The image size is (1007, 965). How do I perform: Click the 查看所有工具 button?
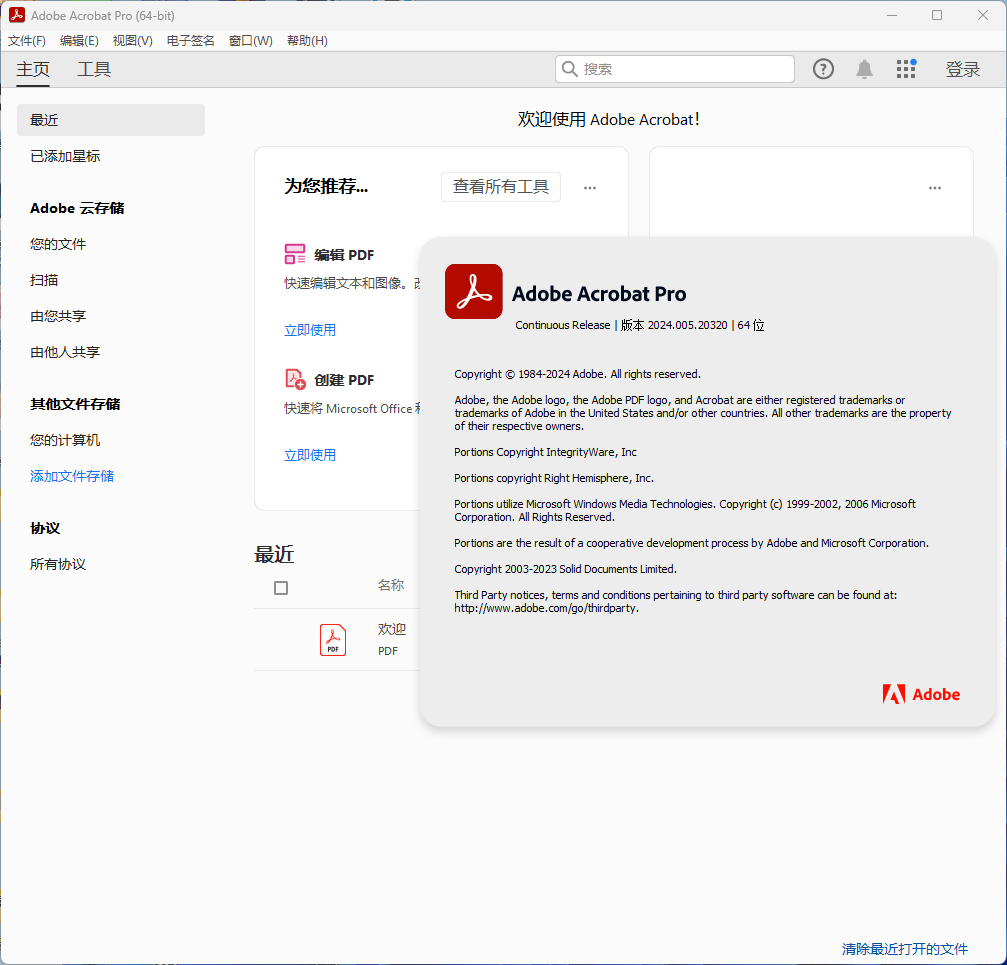pos(500,187)
